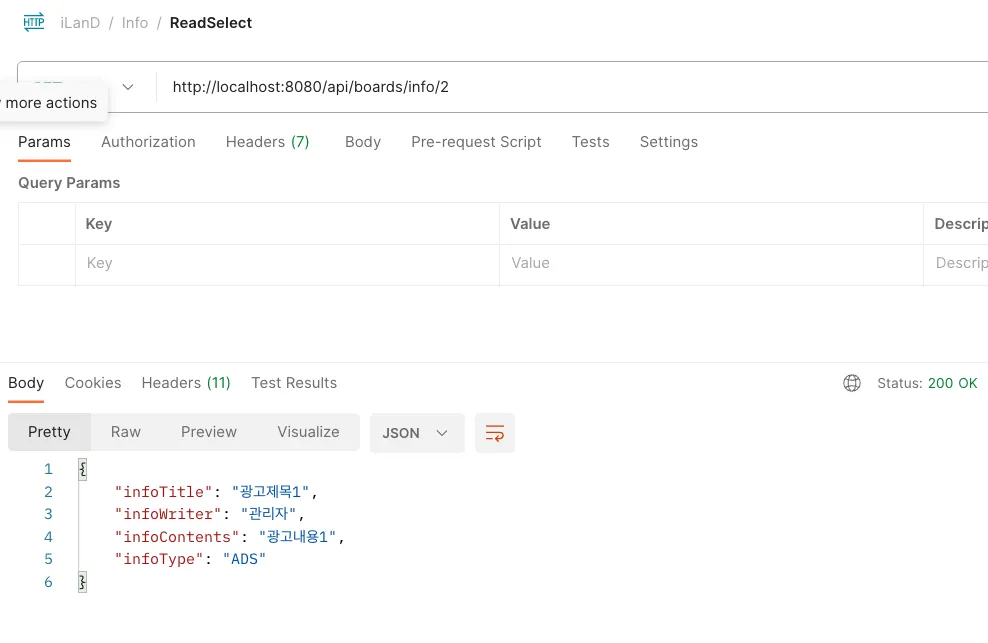Show the response Cookies tab

coord(93,383)
